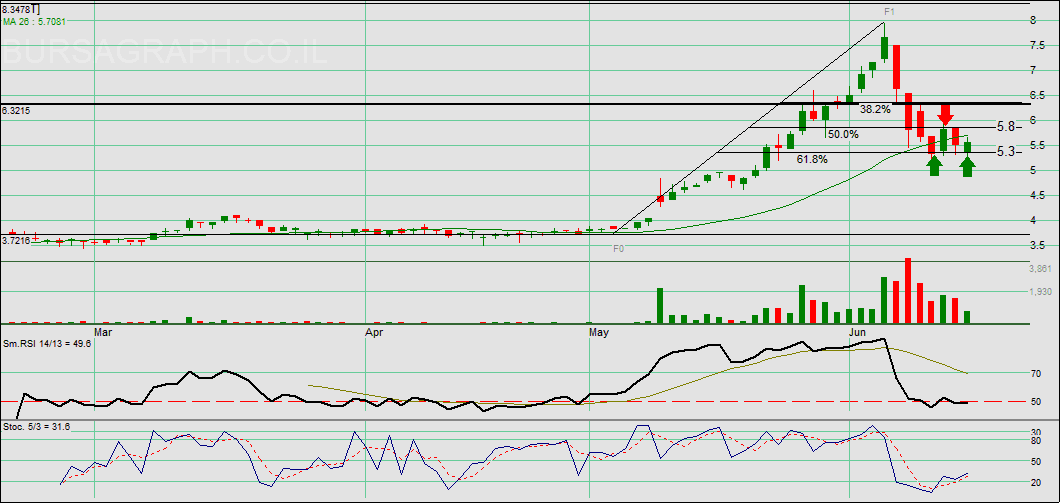Click the red down arrow marker
The width and height of the screenshot is (1060, 503).
[x=944, y=113]
